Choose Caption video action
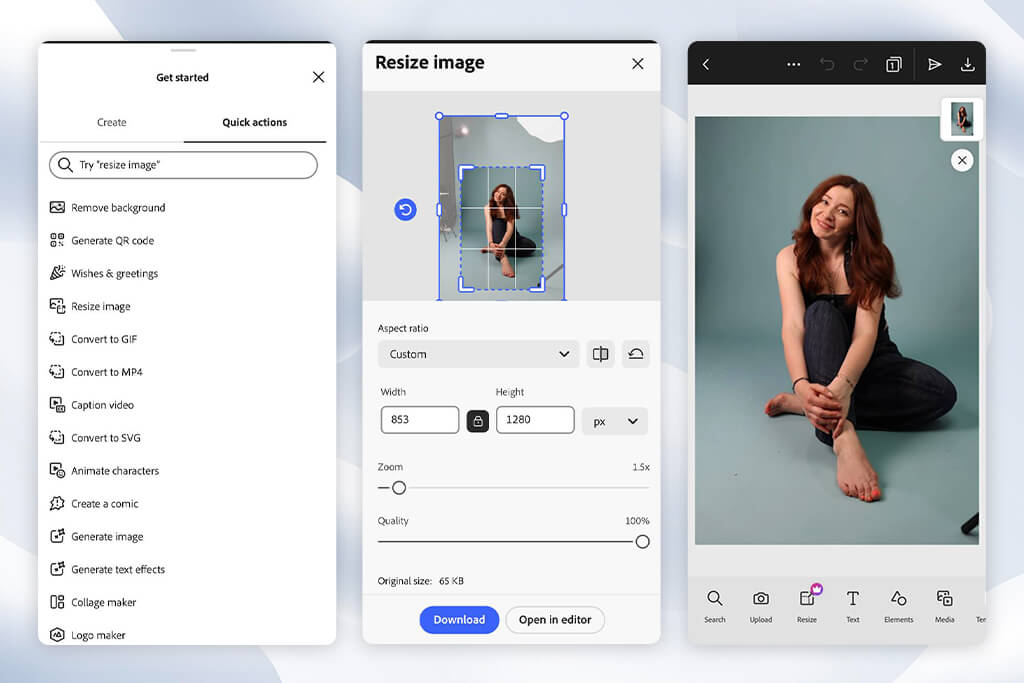Image resolution: width=1024 pixels, height=683 pixels. pyautogui.click(x=92, y=405)
